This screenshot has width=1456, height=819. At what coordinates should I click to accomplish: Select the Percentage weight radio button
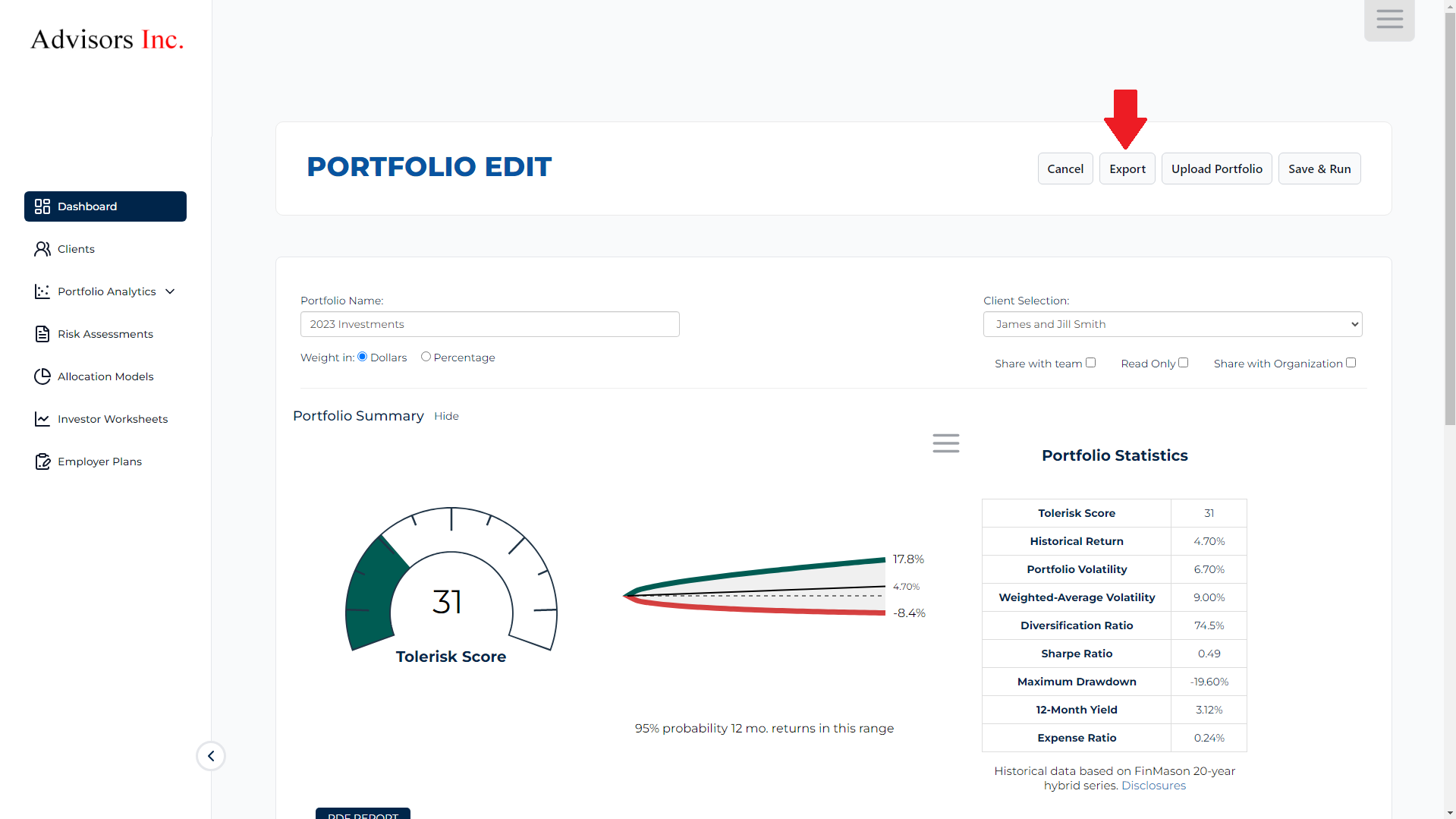coord(426,357)
